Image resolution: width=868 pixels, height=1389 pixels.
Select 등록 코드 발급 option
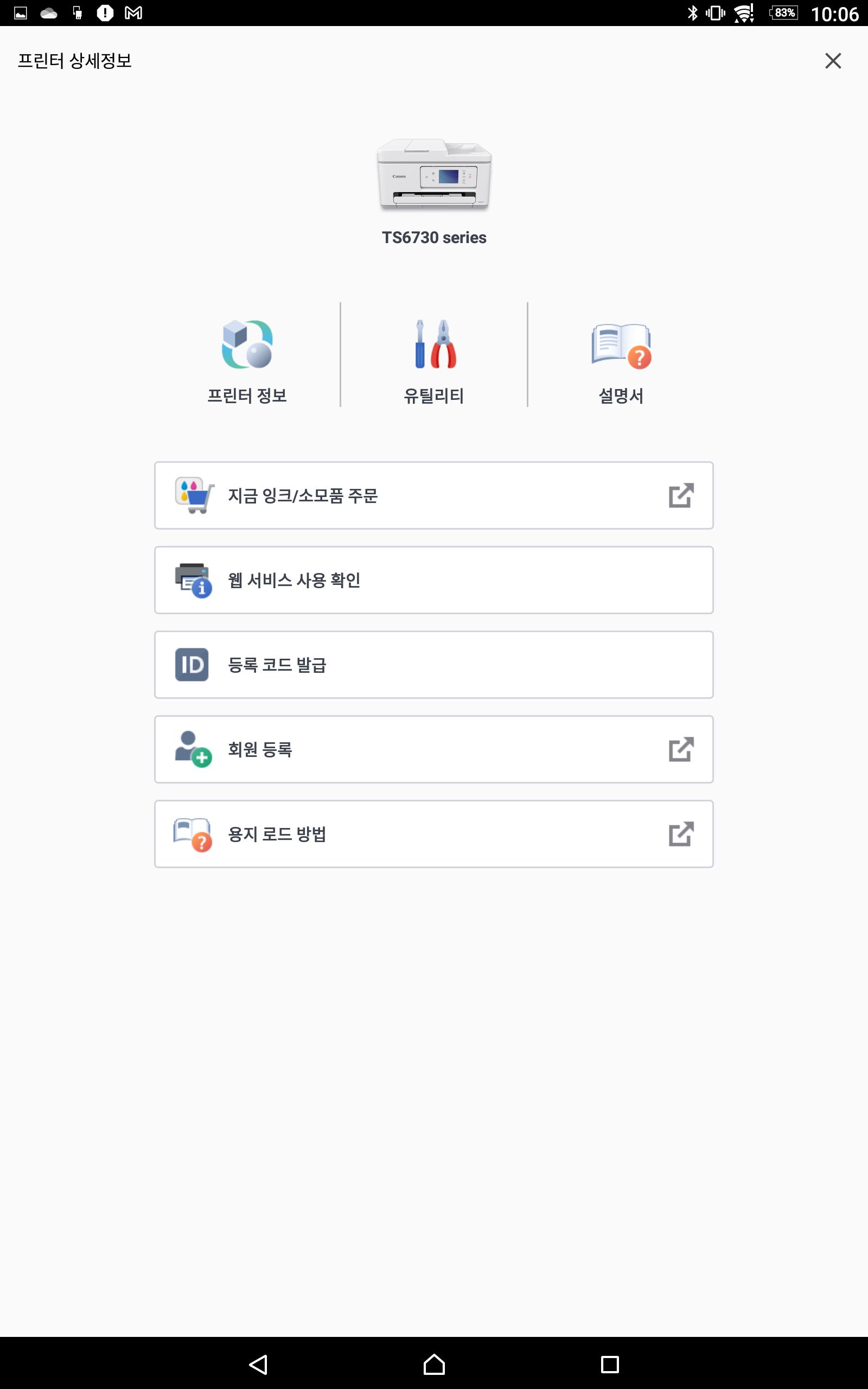click(x=434, y=665)
